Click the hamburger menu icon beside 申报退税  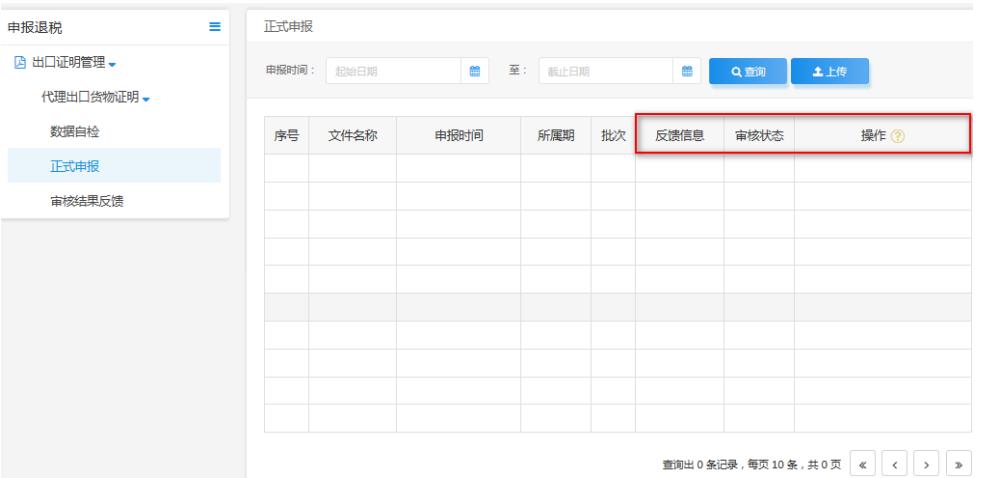tap(214, 25)
